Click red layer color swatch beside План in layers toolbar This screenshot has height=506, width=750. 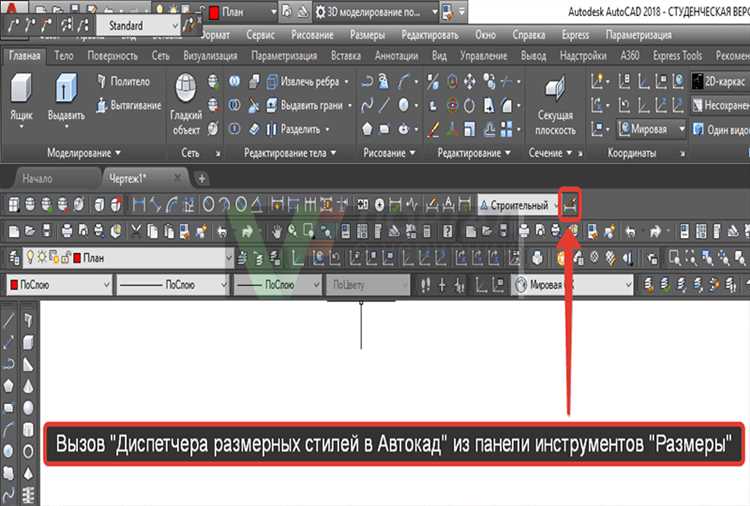[77, 258]
